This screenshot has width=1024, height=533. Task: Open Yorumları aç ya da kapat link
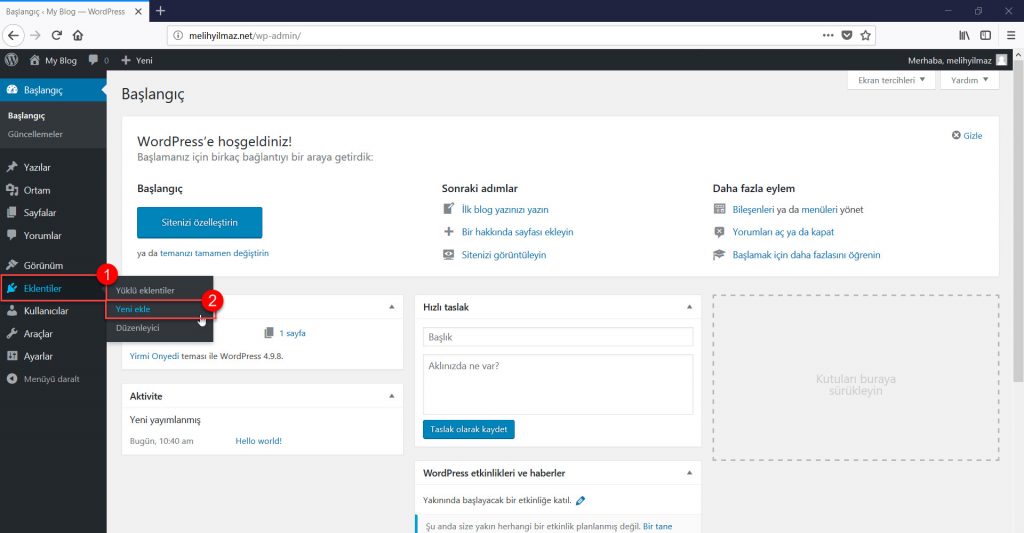pos(783,232)
